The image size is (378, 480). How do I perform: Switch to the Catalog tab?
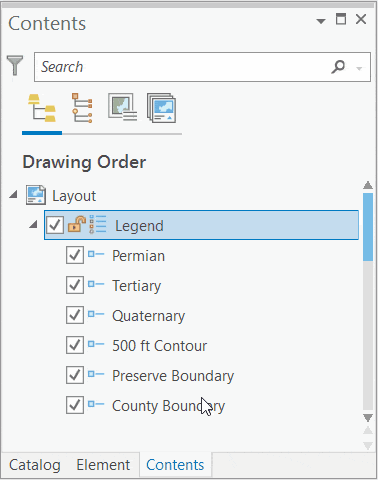click(35, 465)
